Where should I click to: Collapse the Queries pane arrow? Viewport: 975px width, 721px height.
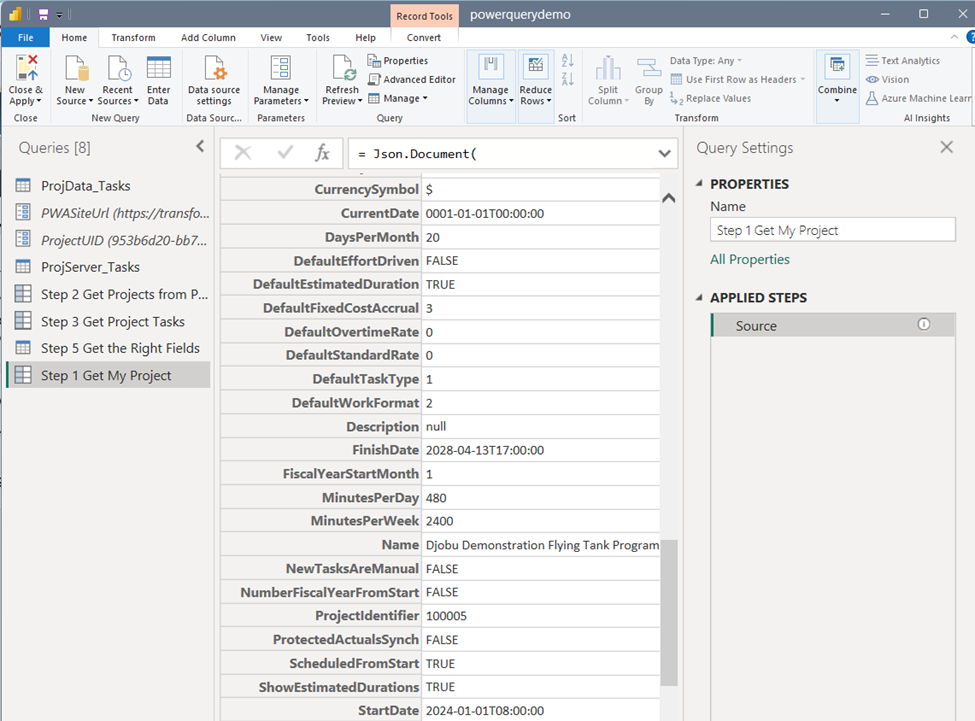(x=200, y=146)
